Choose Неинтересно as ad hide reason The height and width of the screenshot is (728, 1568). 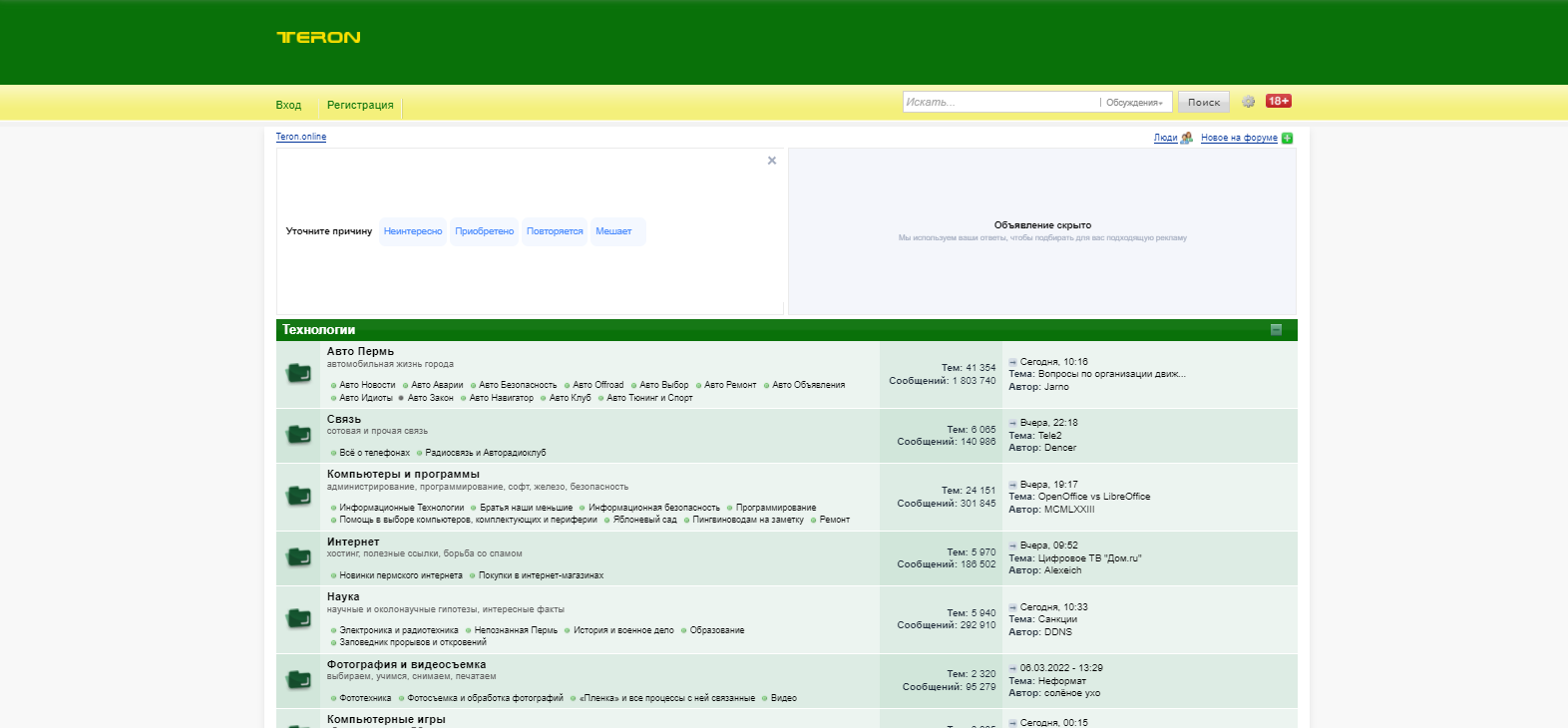click(413, 231)
